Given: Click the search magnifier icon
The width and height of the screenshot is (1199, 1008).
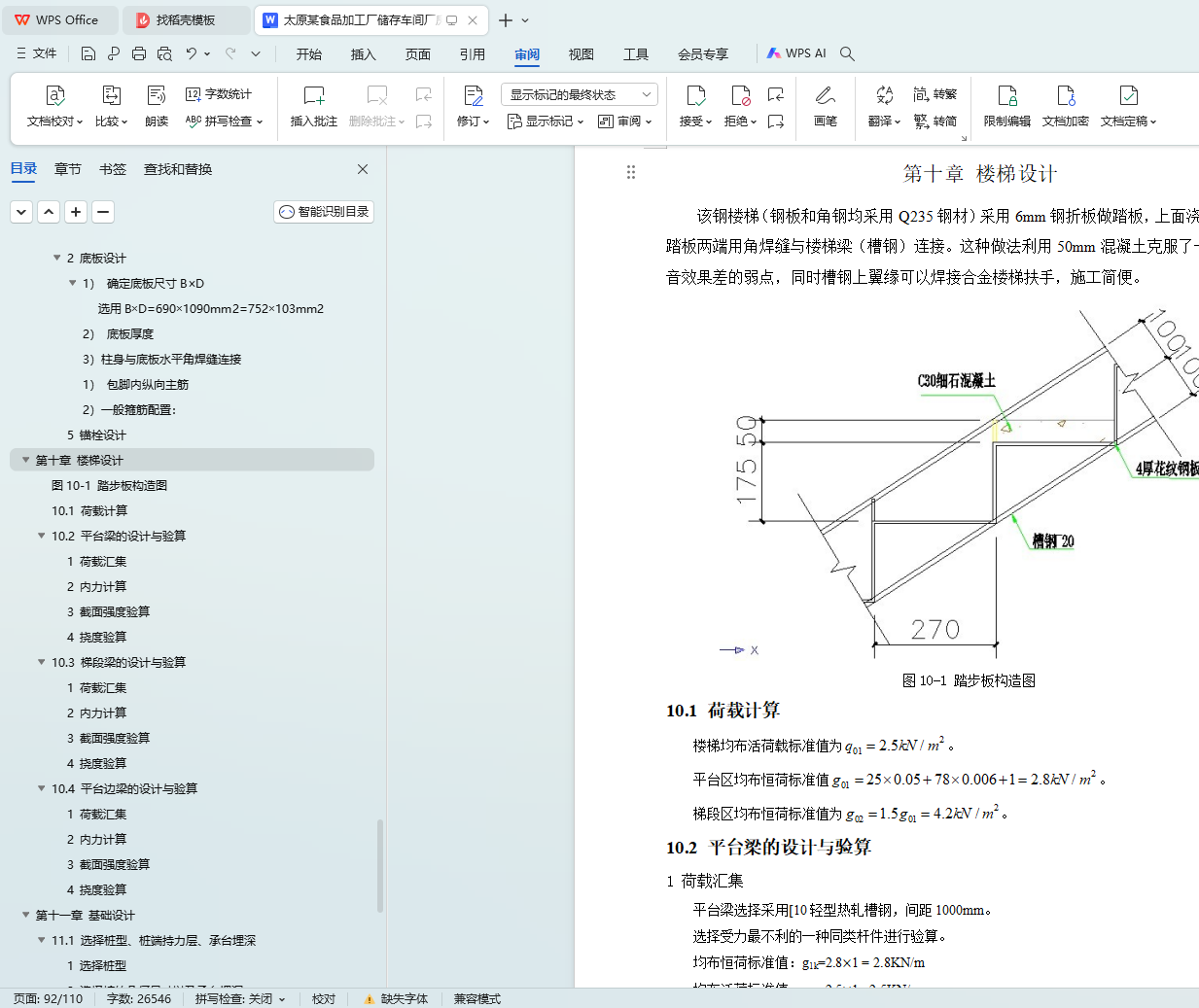Looking at the screenshot, I should 847,53.
